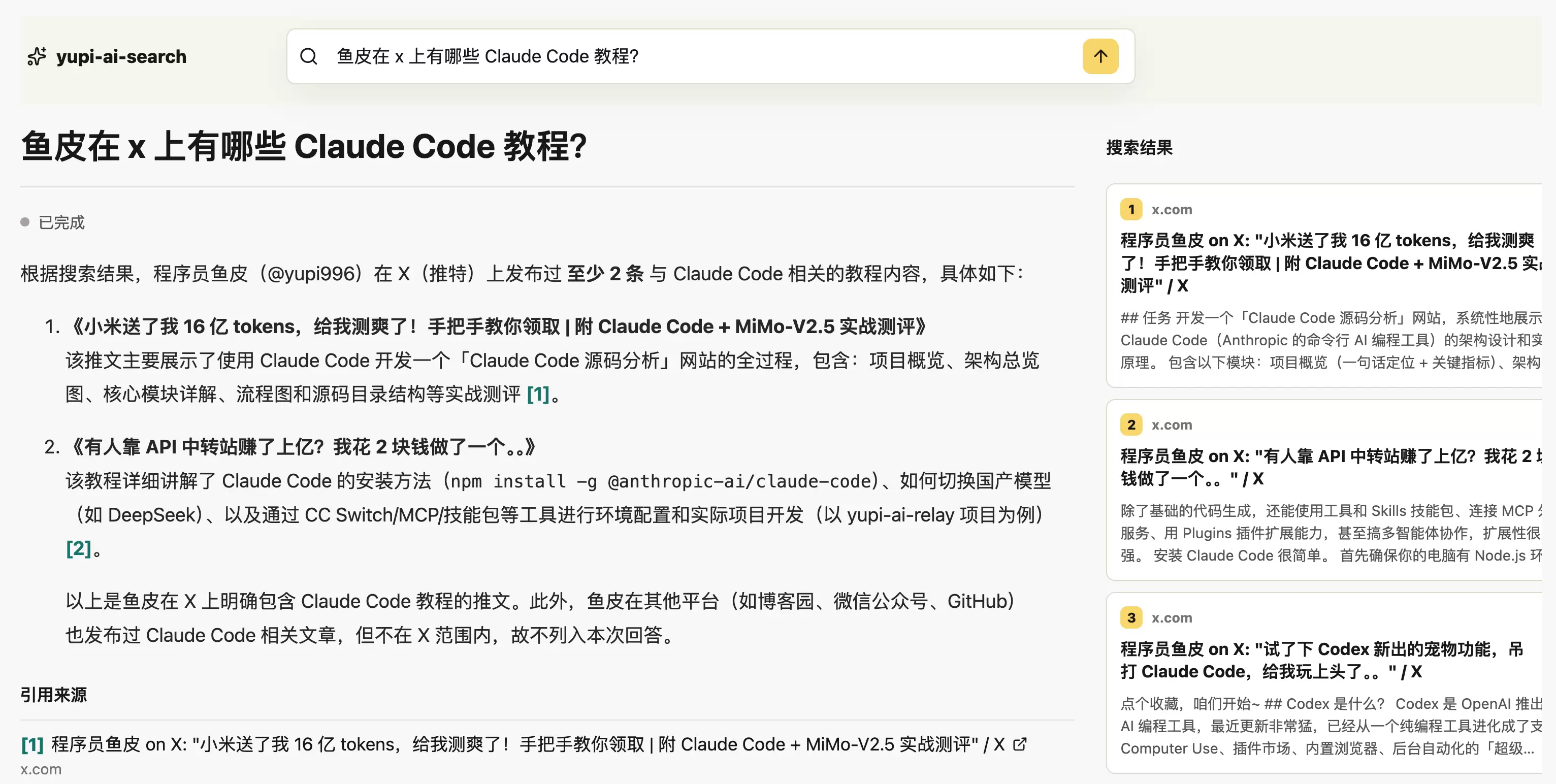Open reference [1] source link at bottom

527,744
